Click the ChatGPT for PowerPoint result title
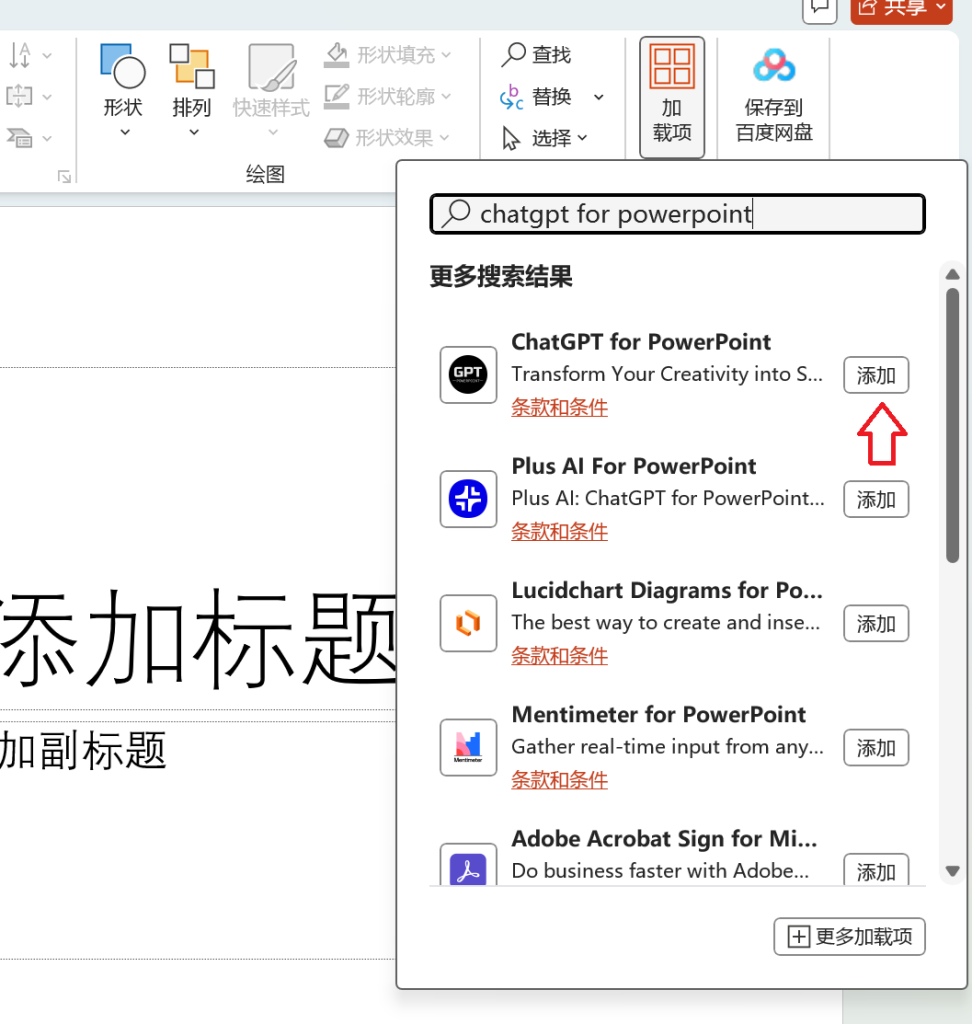The height and width of the screenshot is (1024, 972). click(x=641, y=342)
